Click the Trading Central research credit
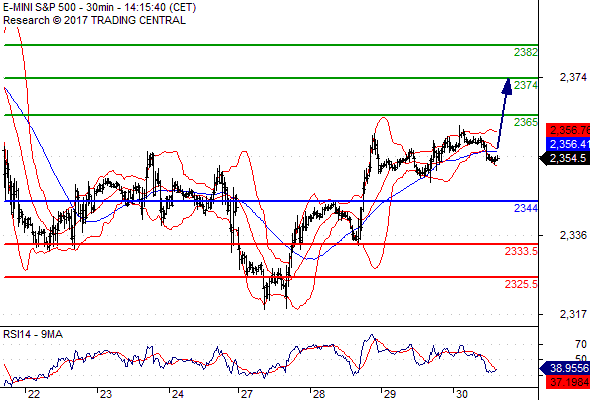The image size is (590, 400). point(94,20)
